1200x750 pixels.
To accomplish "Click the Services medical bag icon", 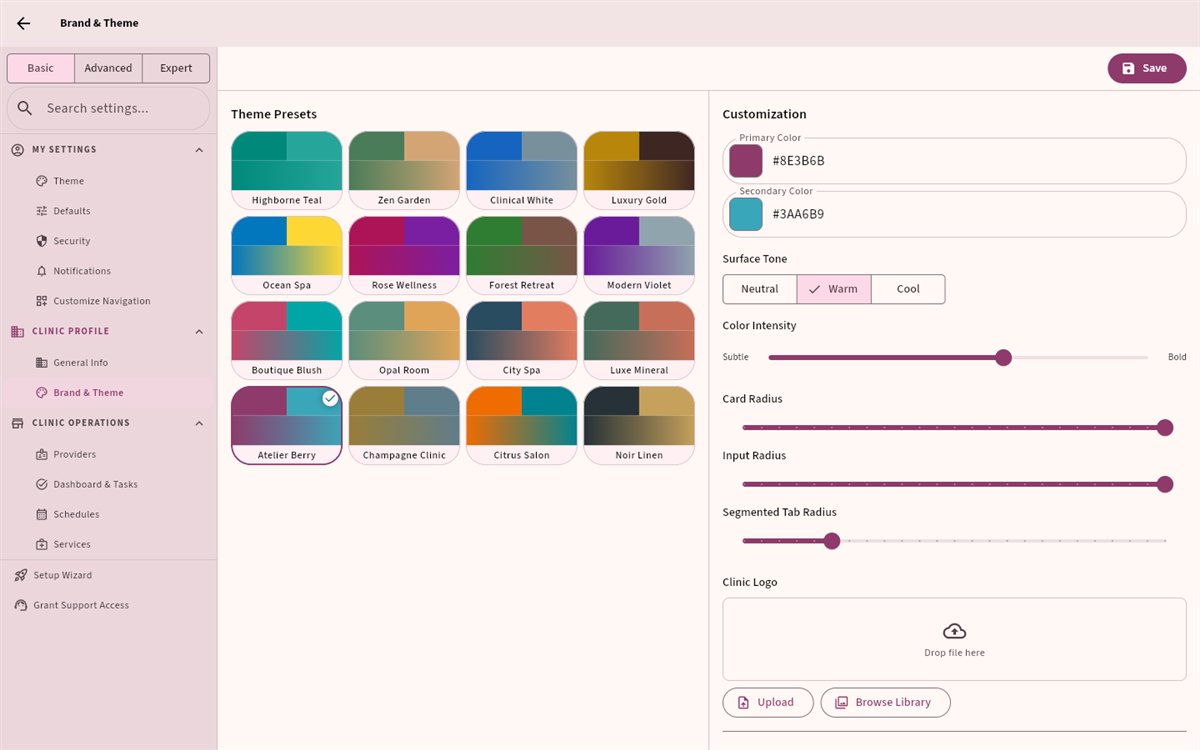I will (42, 544).
